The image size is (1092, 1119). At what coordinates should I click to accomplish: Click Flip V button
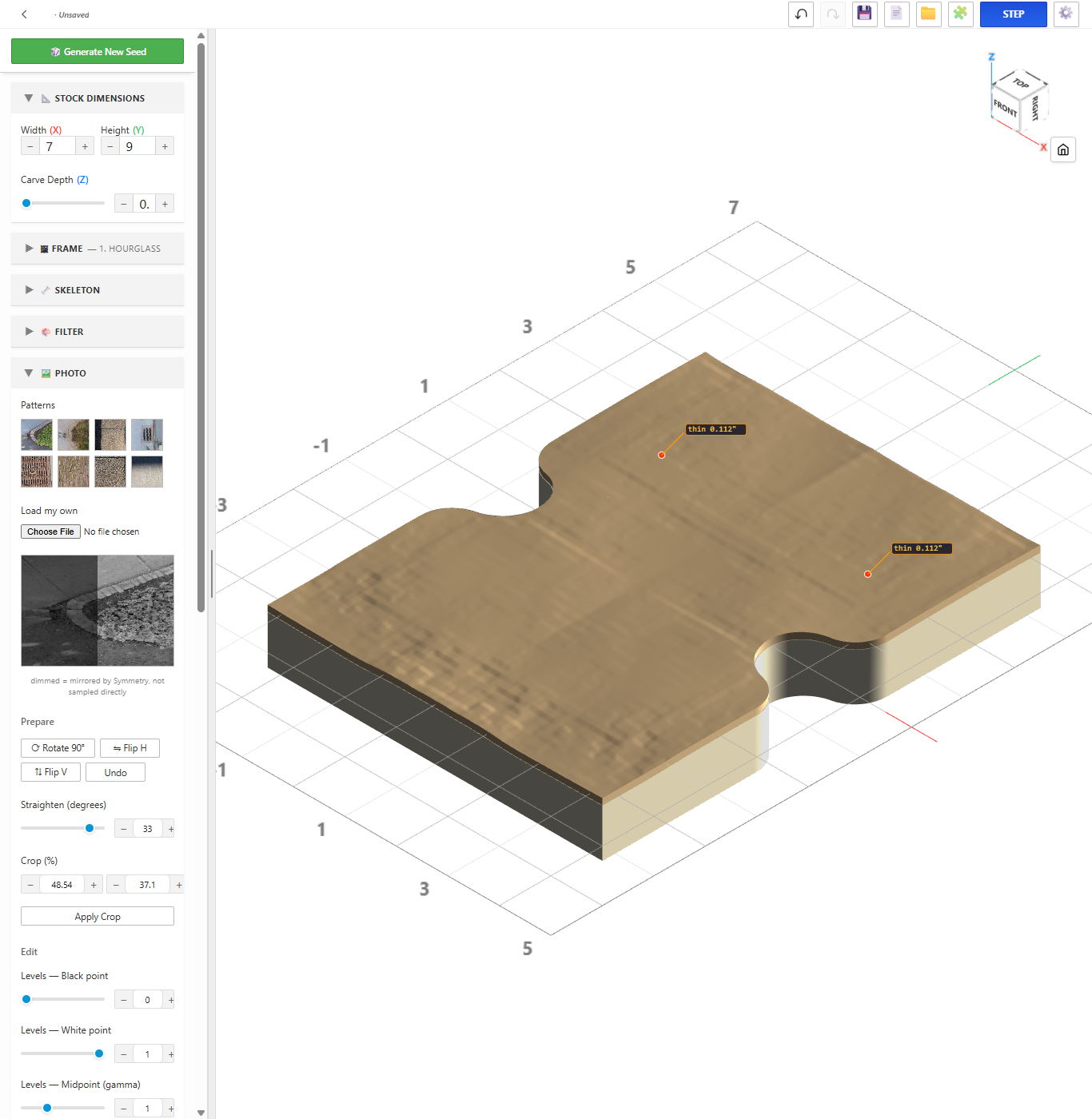(50, 772)
